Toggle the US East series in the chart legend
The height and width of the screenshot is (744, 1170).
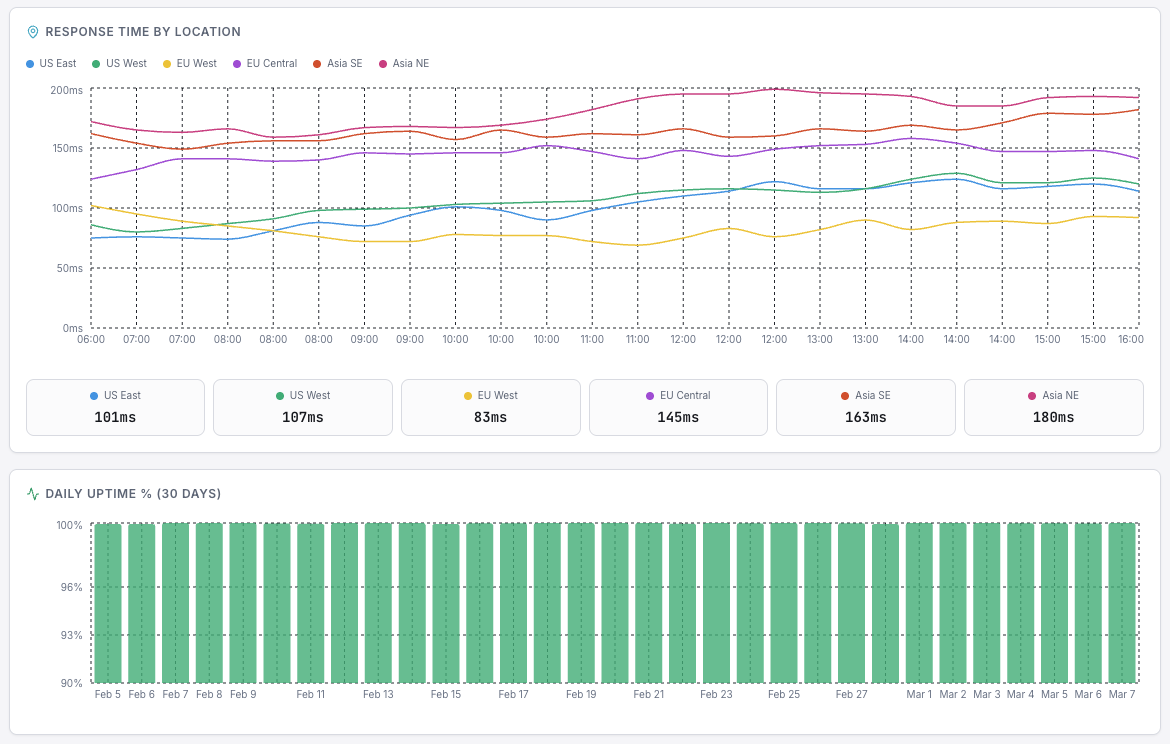51,63
